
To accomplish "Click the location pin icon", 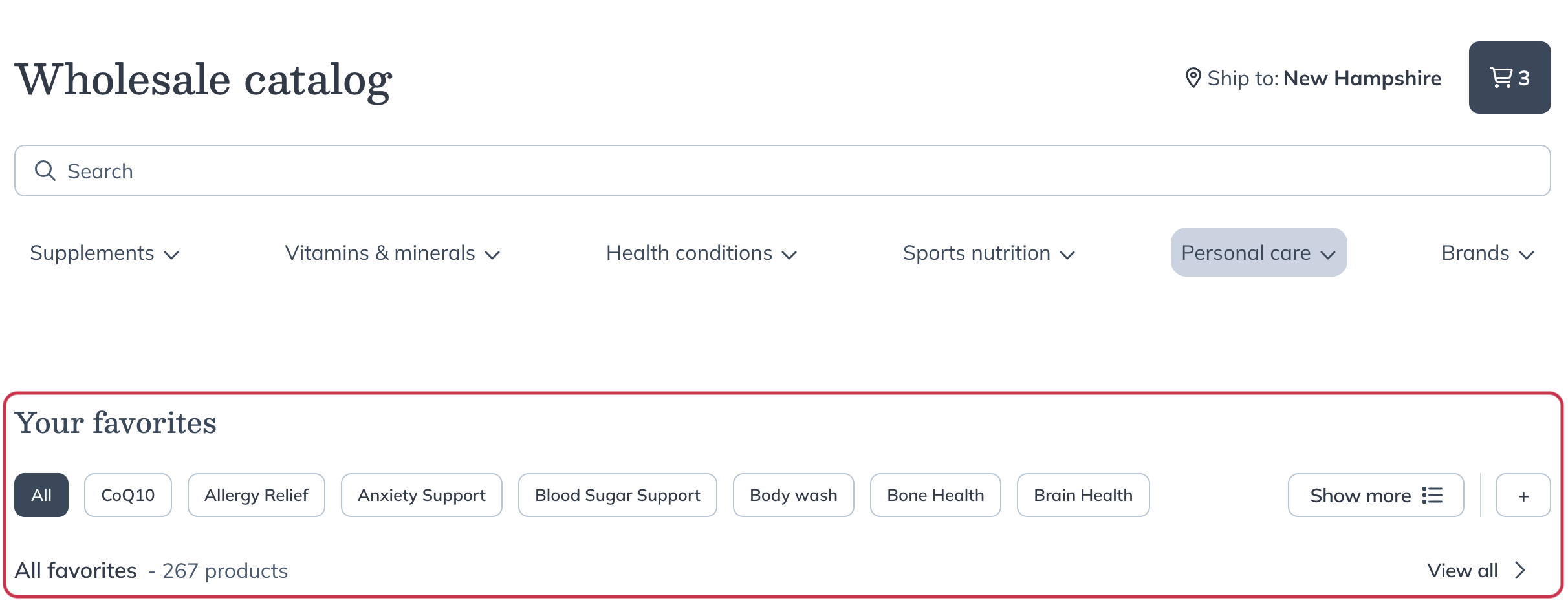I will pyautogui.click(x=1193, y=78).
